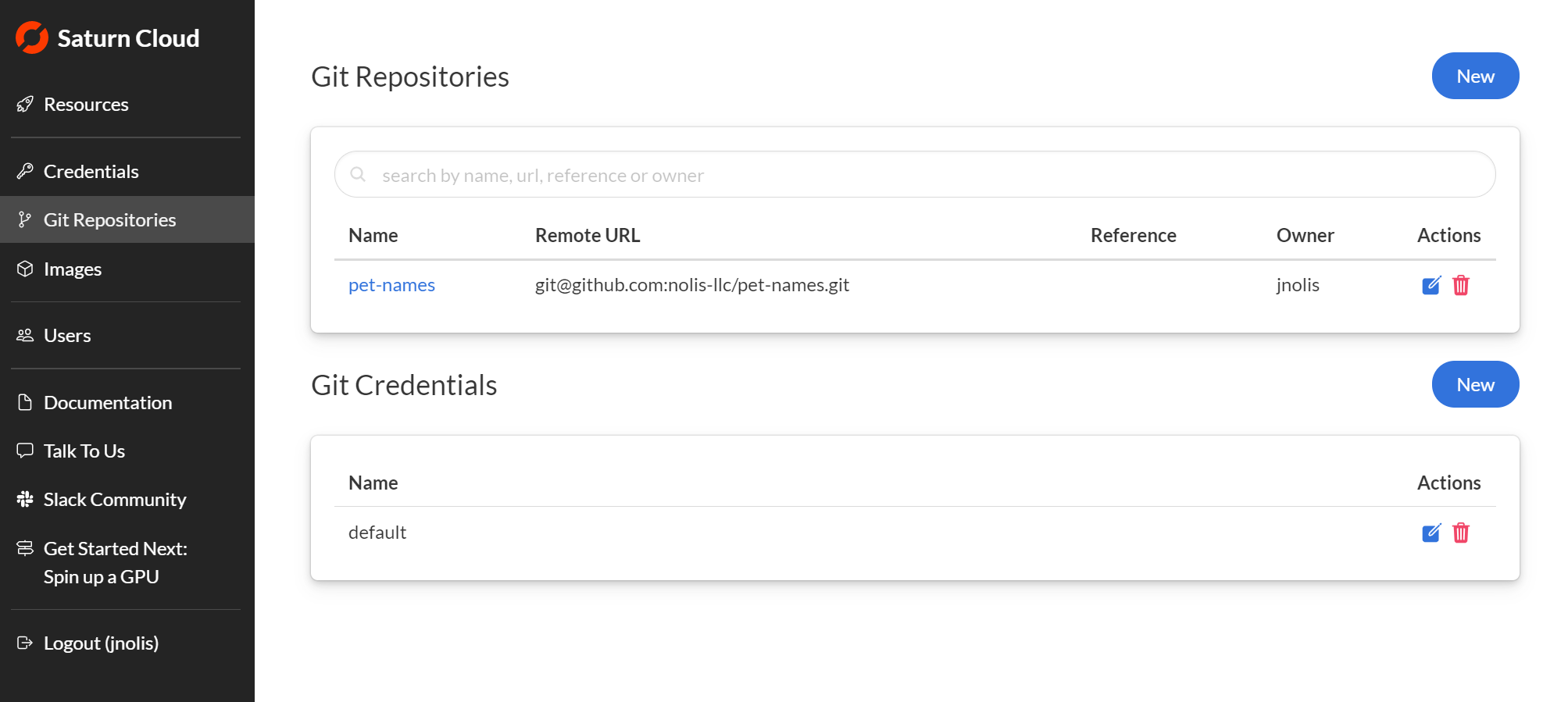Add a new Git credential

pyautogui.click(x=1474, y=385)
